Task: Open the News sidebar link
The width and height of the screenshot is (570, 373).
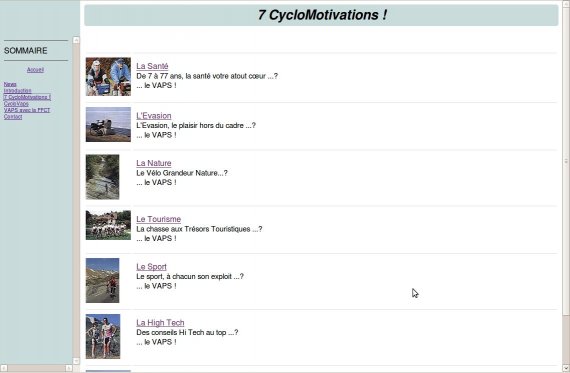Action: pyautogui.click(x=10, y=84)
